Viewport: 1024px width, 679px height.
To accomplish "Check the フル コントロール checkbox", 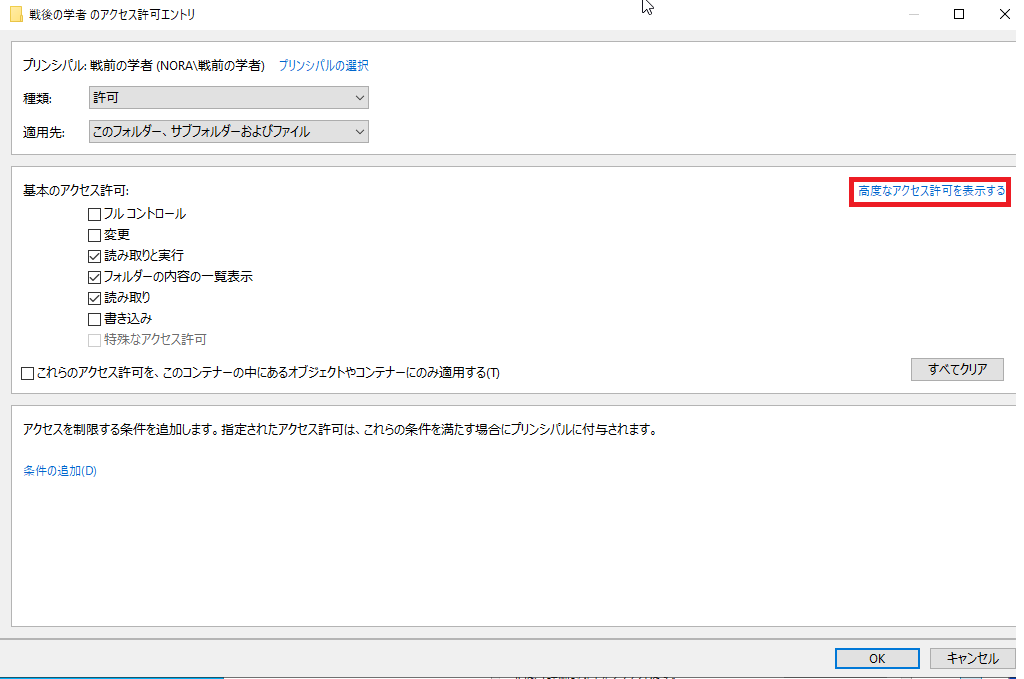I will tap(94, 214).
